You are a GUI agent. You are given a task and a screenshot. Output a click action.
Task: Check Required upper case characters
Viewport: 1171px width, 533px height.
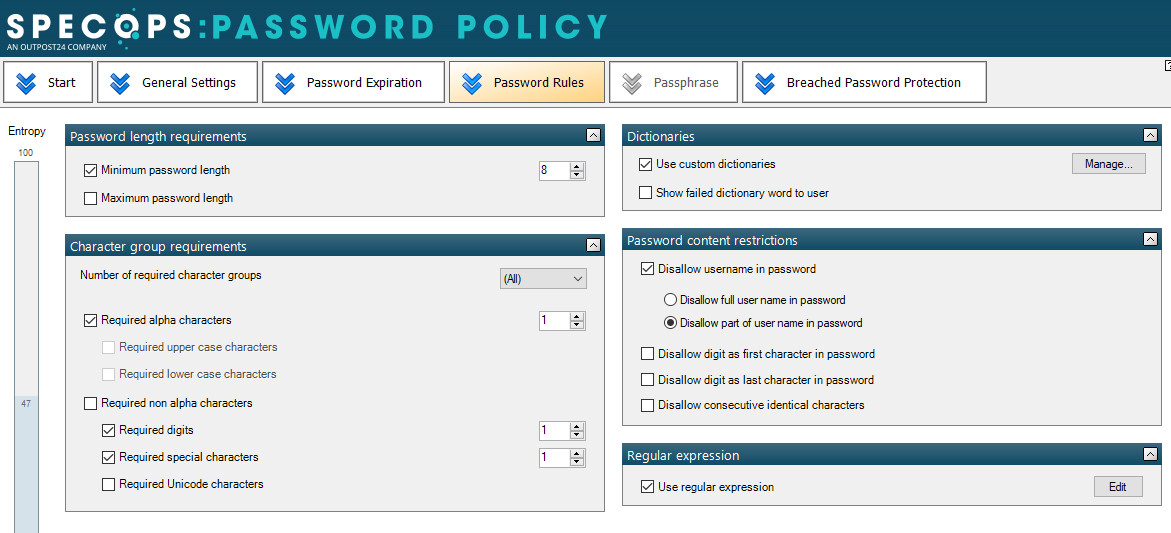pyautogui.click(x=108, y=347)
